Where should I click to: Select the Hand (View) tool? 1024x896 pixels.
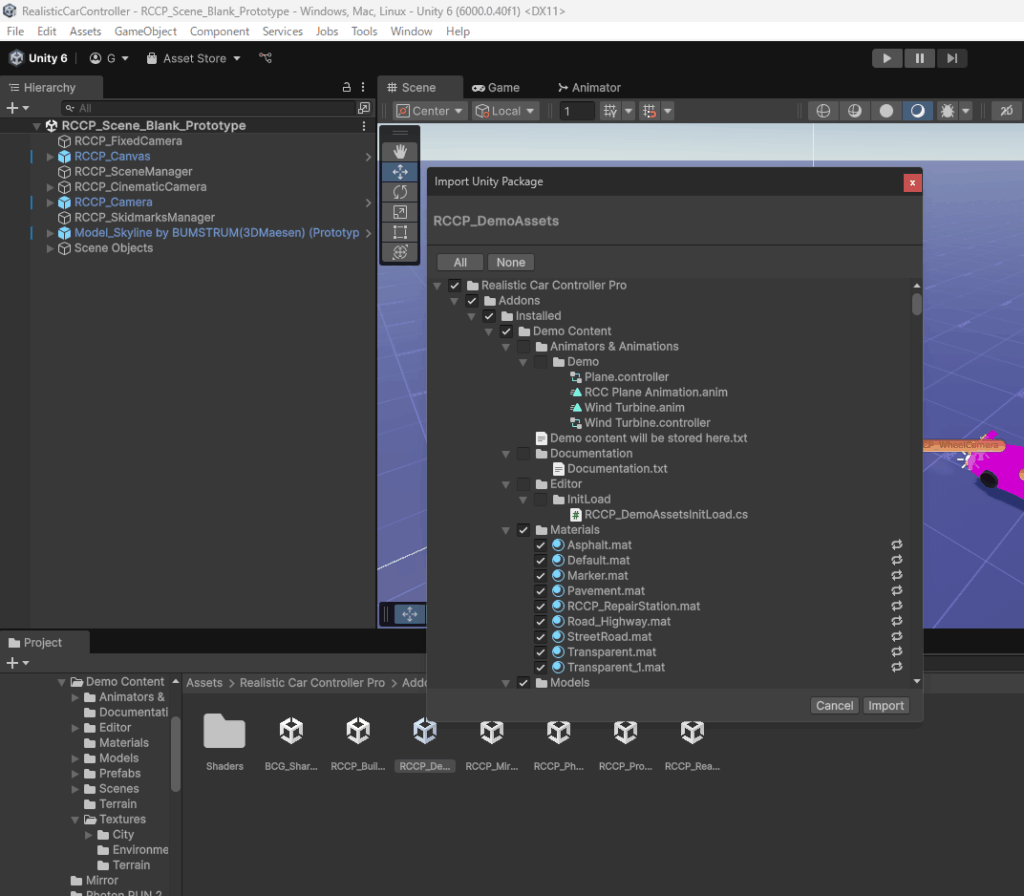point(400,151)
